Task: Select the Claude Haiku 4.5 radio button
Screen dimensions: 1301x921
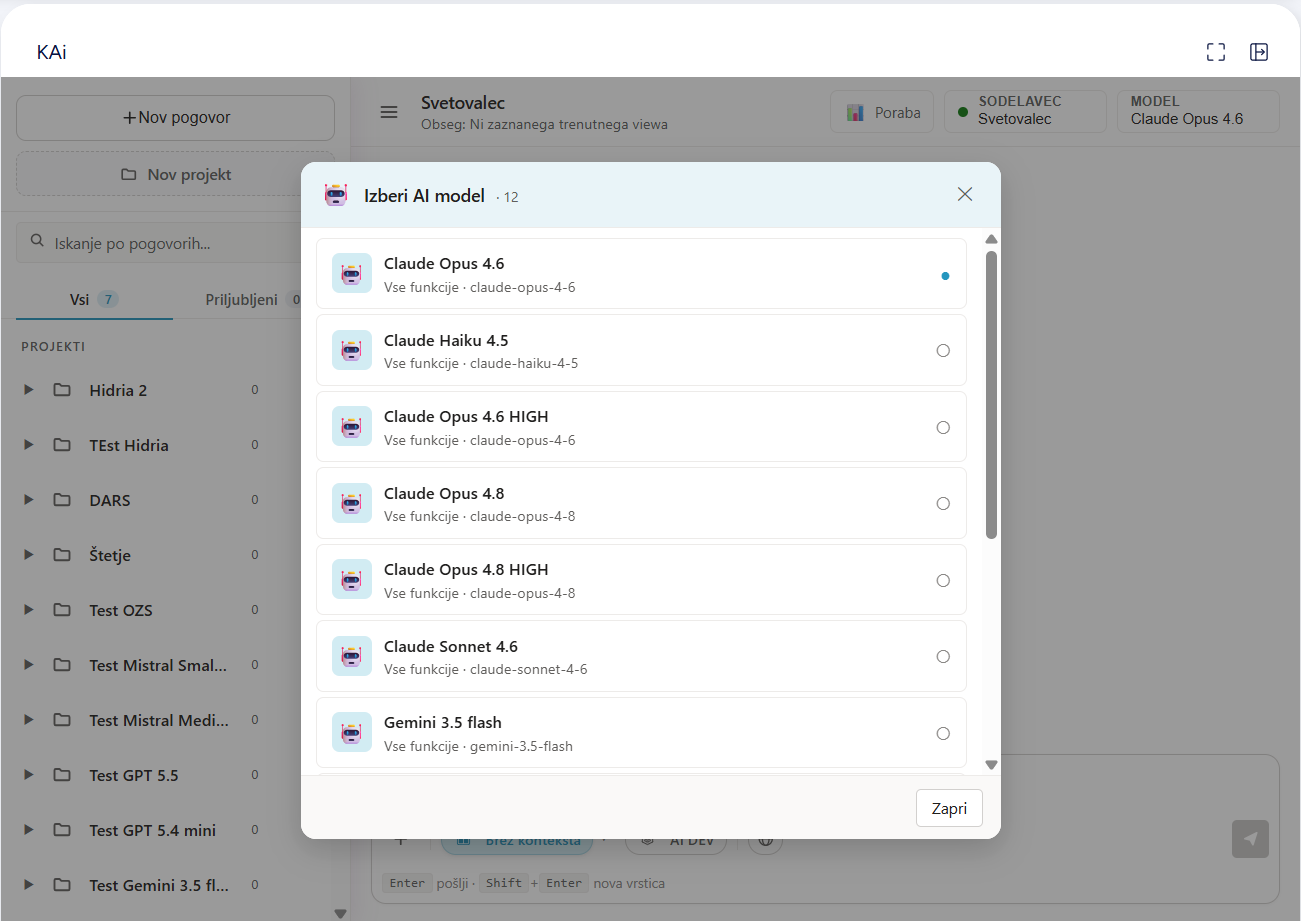Action: tap(943, 351)
